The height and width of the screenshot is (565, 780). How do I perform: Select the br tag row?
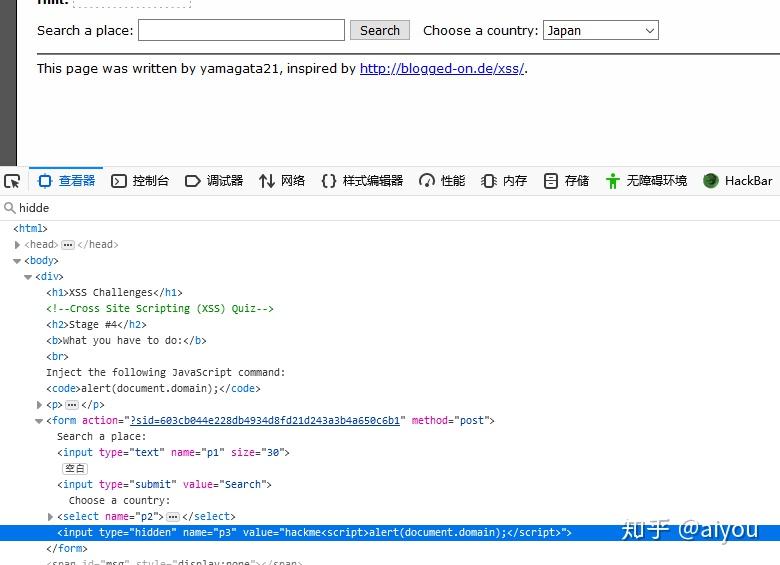[57, 356]
